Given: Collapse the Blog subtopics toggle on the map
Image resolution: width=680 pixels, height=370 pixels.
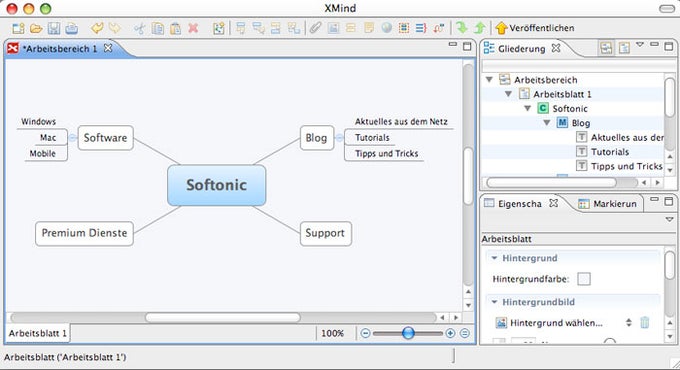Looking at the screenshot, I should click(340, 138).
